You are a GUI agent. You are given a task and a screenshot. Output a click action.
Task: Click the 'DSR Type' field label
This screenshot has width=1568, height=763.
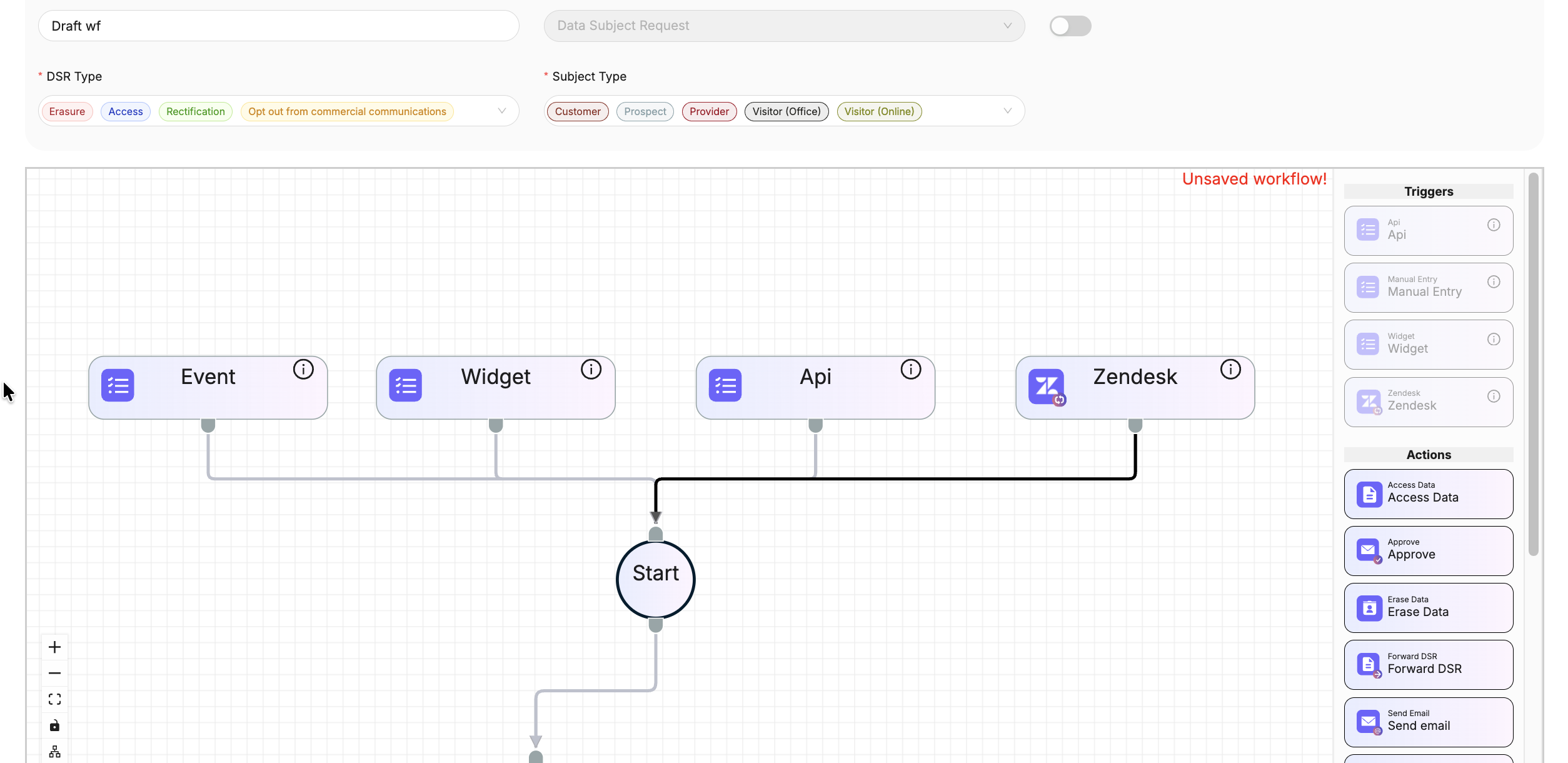tap(74, 76)
